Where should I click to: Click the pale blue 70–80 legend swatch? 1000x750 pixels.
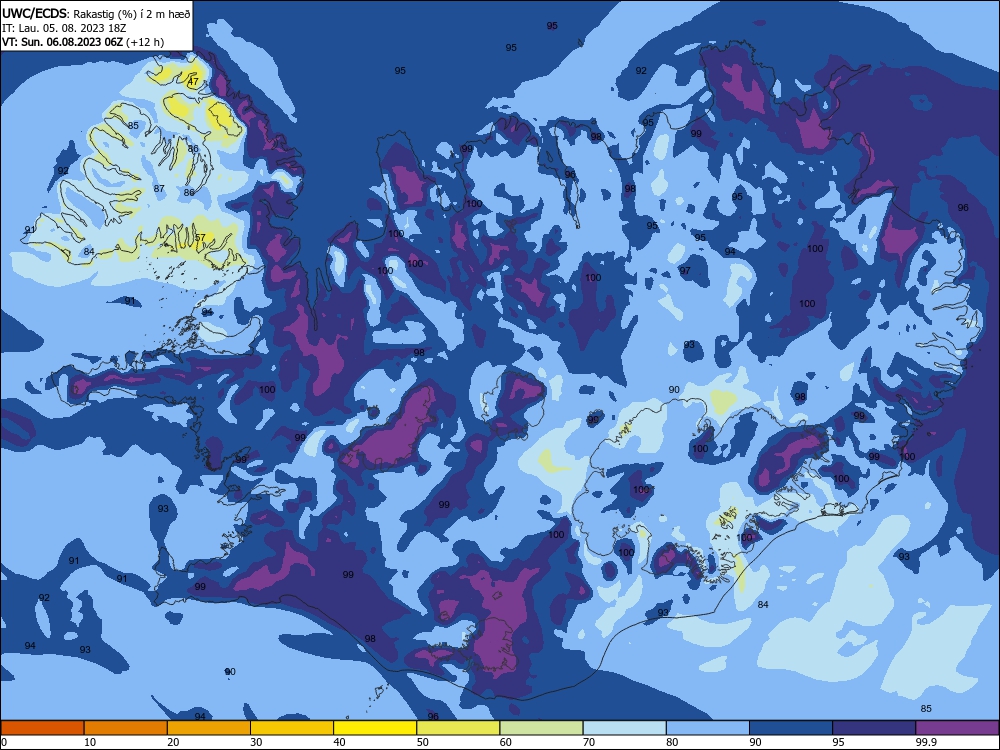pyautogui.click(x=625, y=728)
